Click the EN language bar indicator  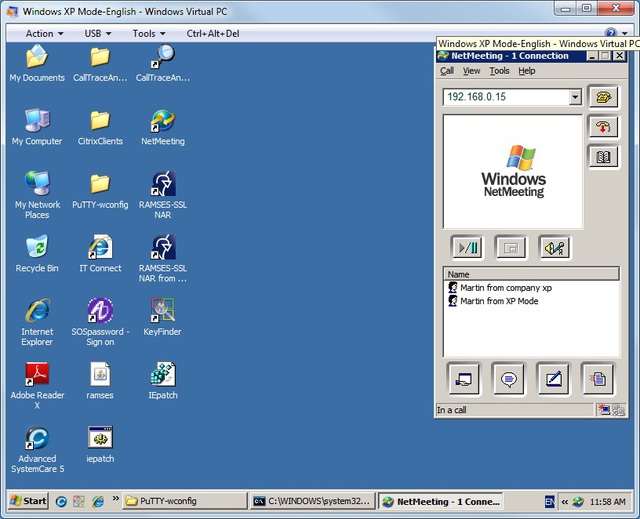coord(549,501)
